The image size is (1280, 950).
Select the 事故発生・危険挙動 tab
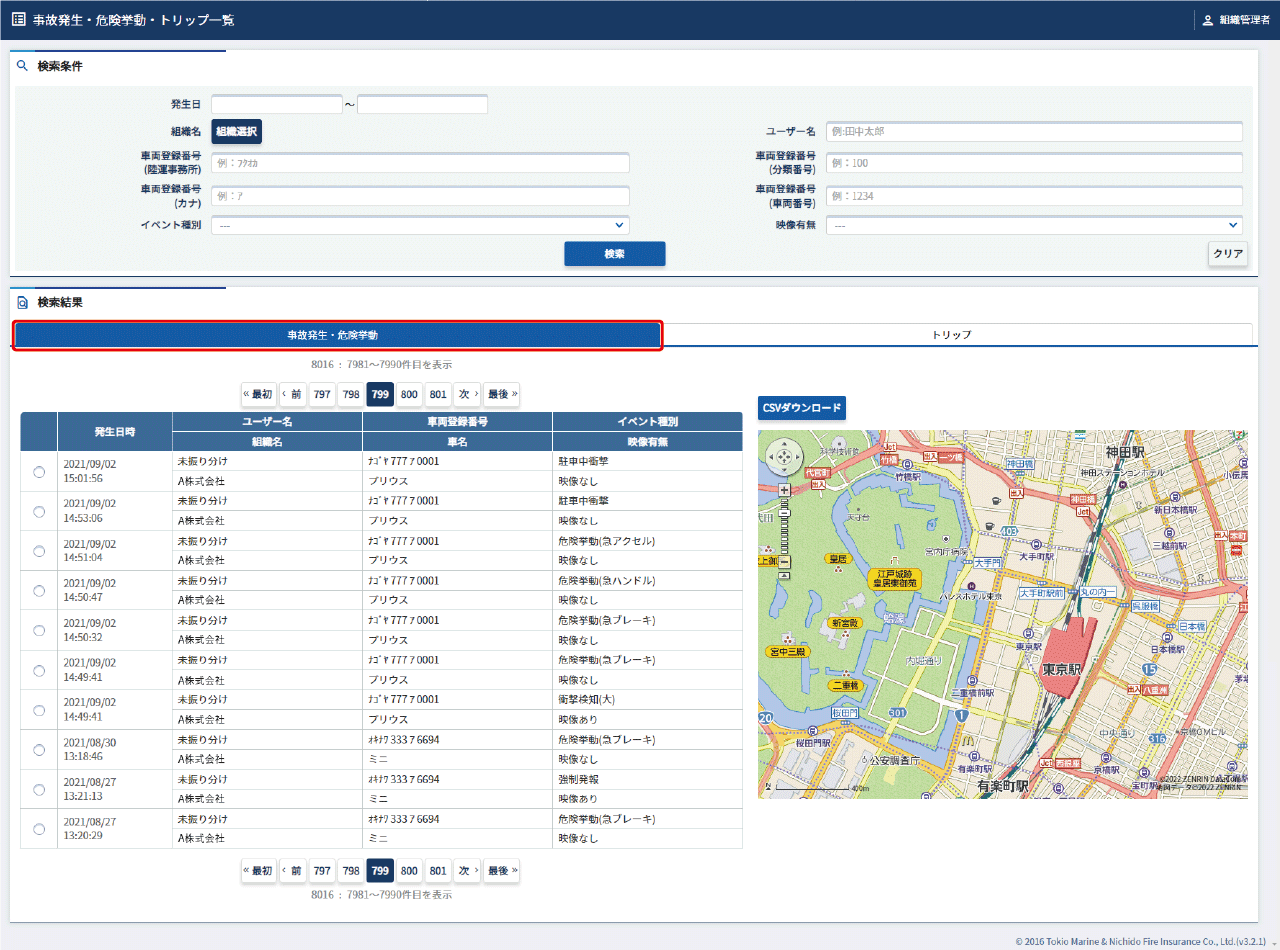[337, 335]
